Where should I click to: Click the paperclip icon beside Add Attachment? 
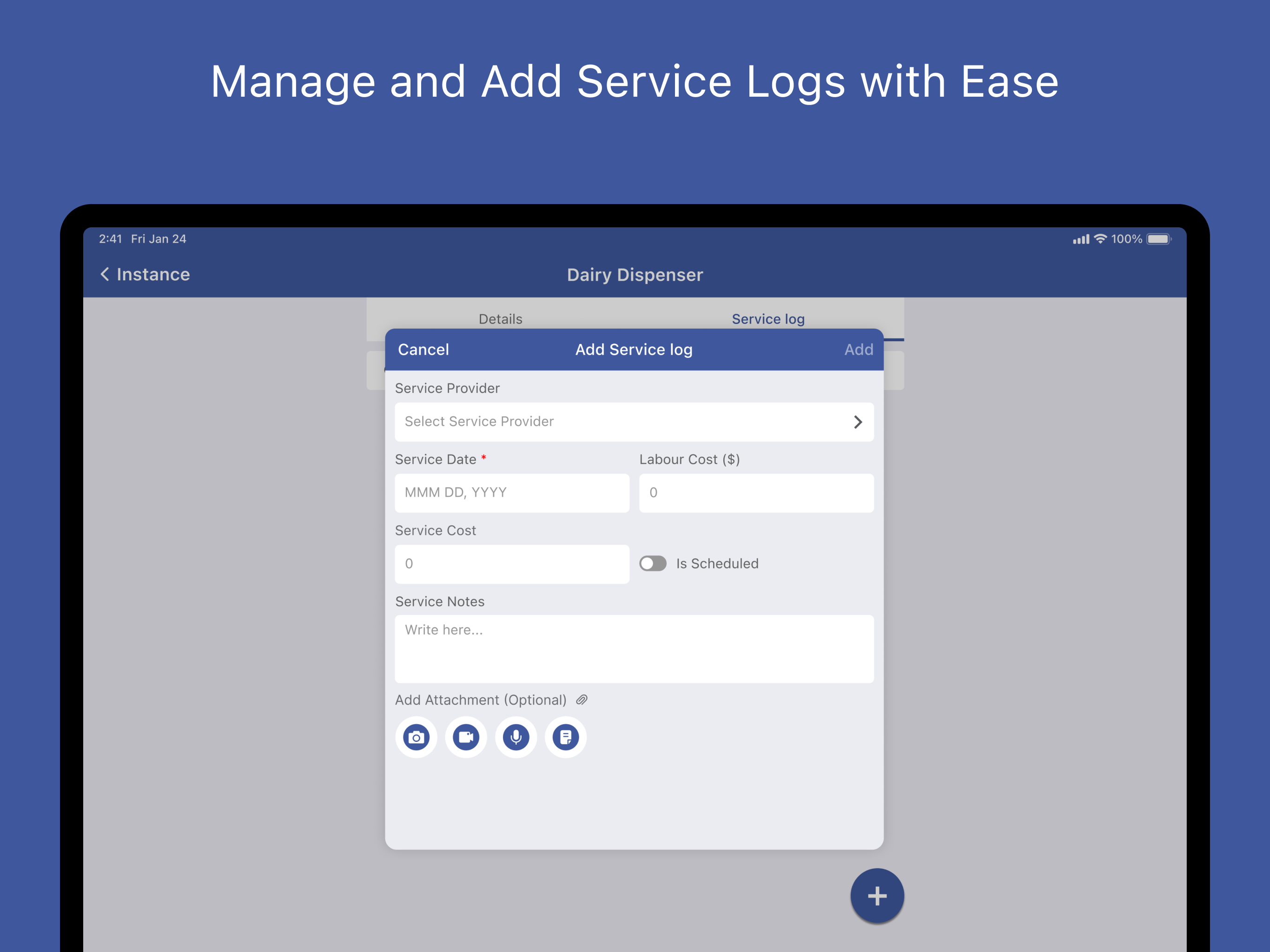point(582,700)
